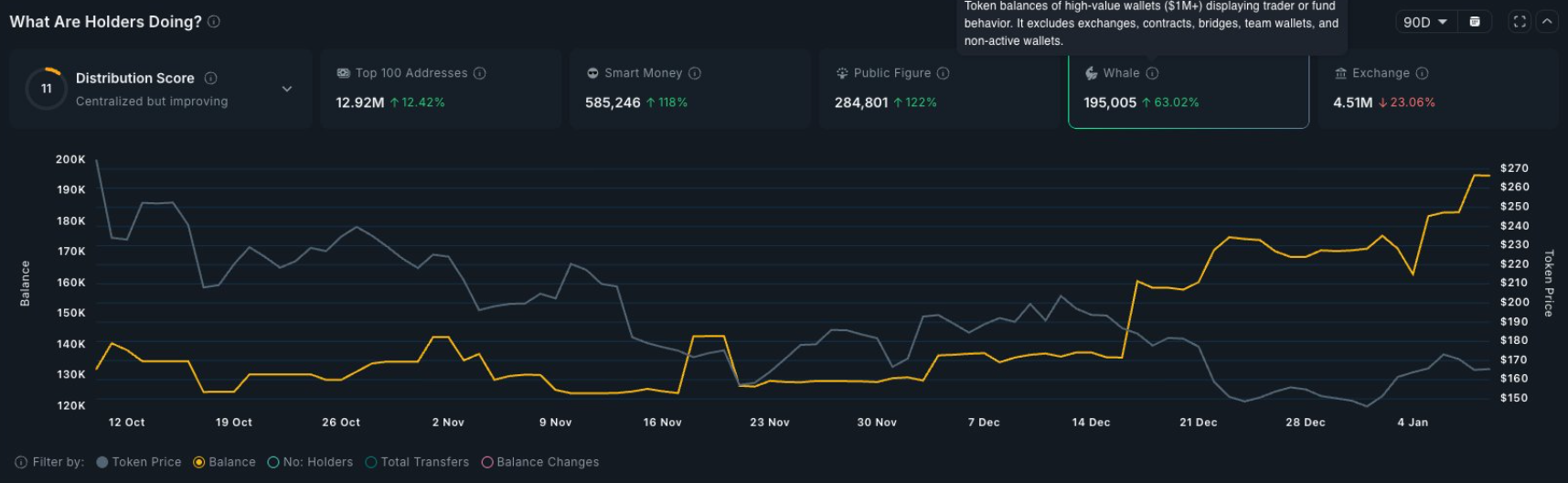
Task: Select the Public Figure holder card
Action: pos(938,89)
